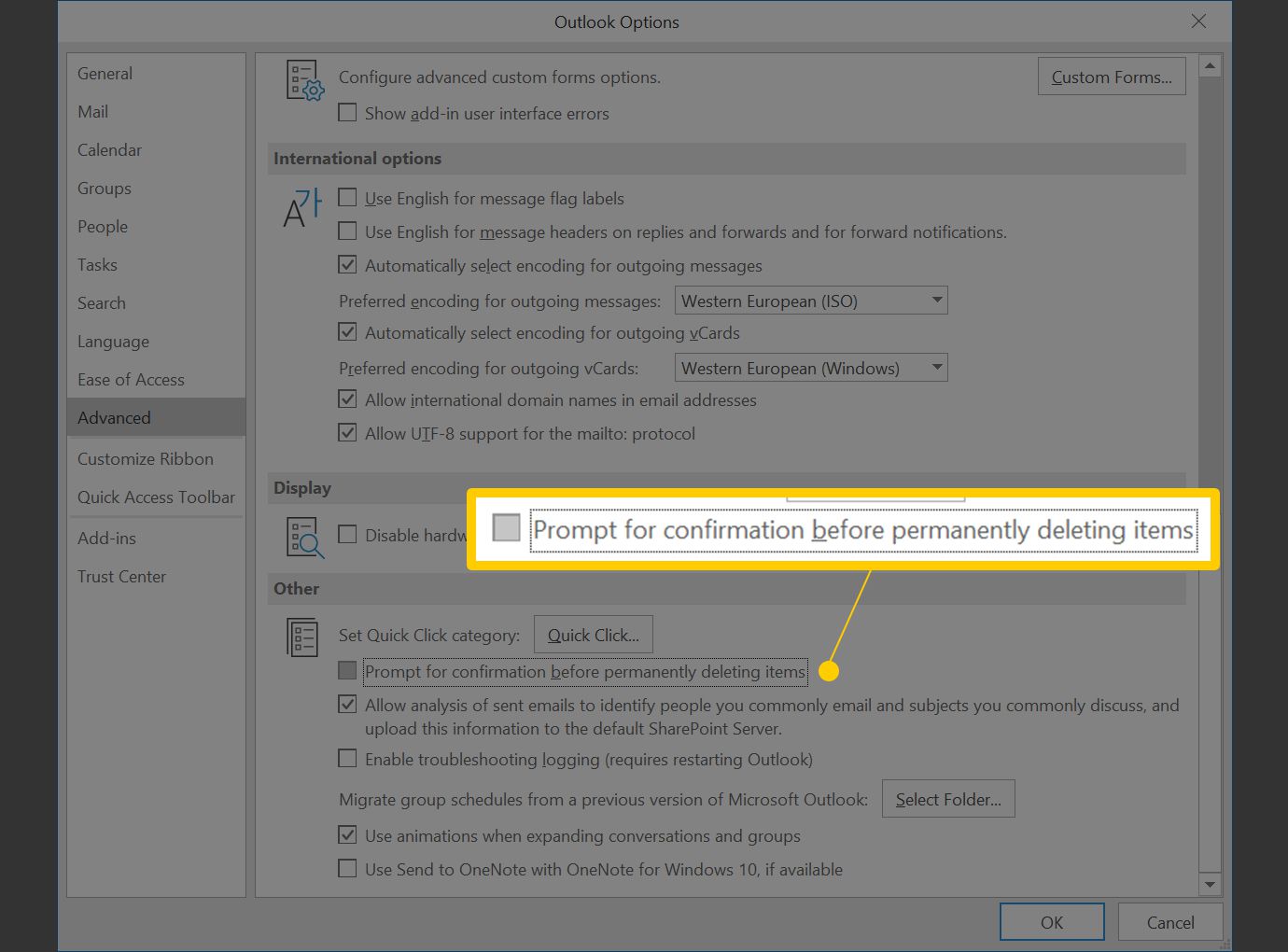
Task: Open Customize Ribbon category
Action: tap(156, 458)
